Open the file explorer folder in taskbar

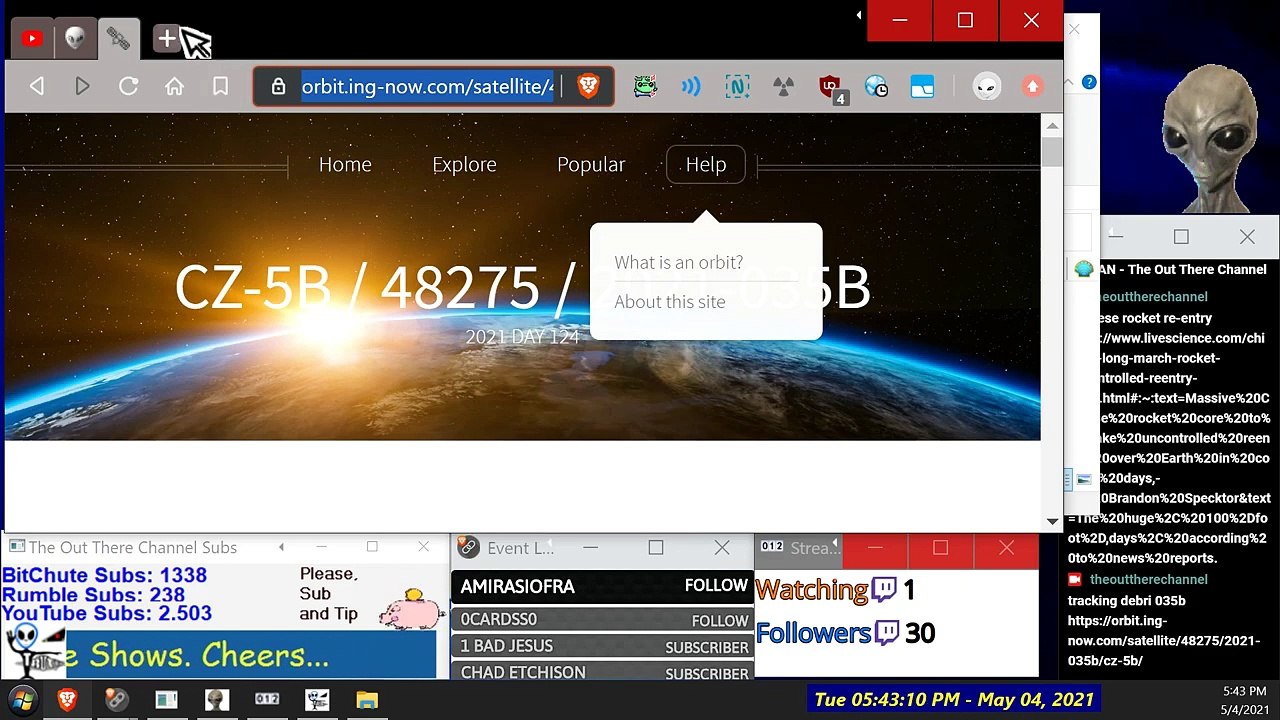pos(367,700)
